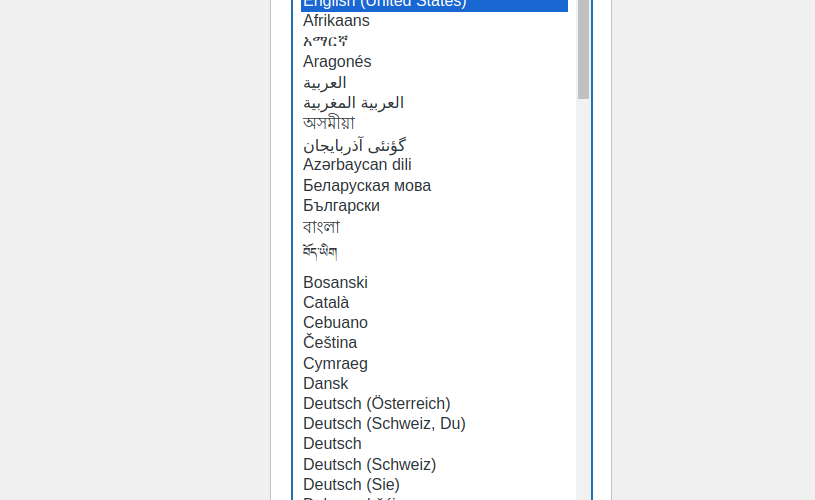Select the Bengali বাংলা language option
This screenshot has width=815, height=500.
321,227
